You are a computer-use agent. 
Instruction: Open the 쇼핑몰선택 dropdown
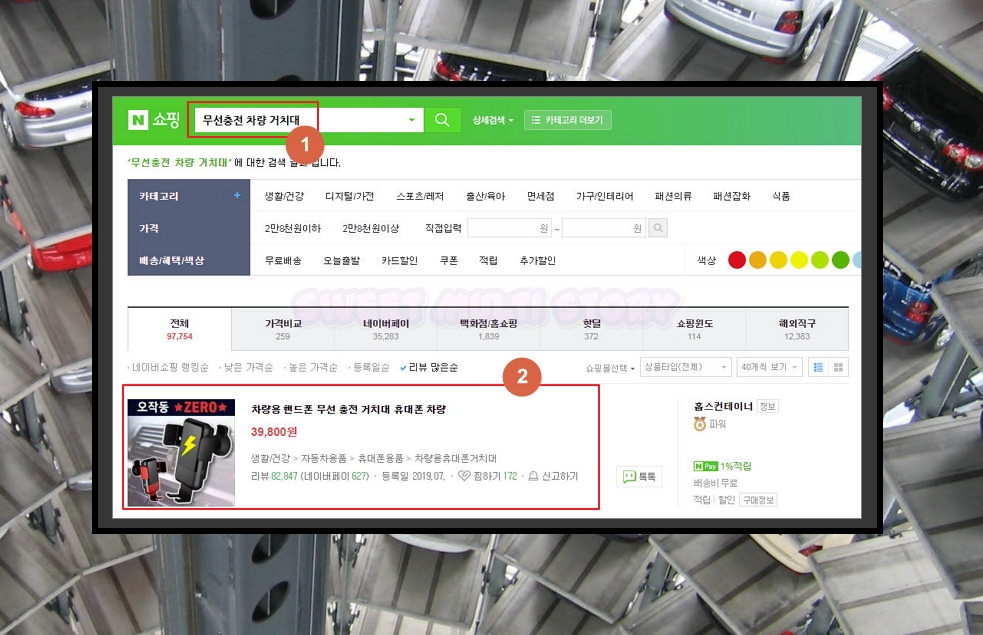tap(610, 368)
